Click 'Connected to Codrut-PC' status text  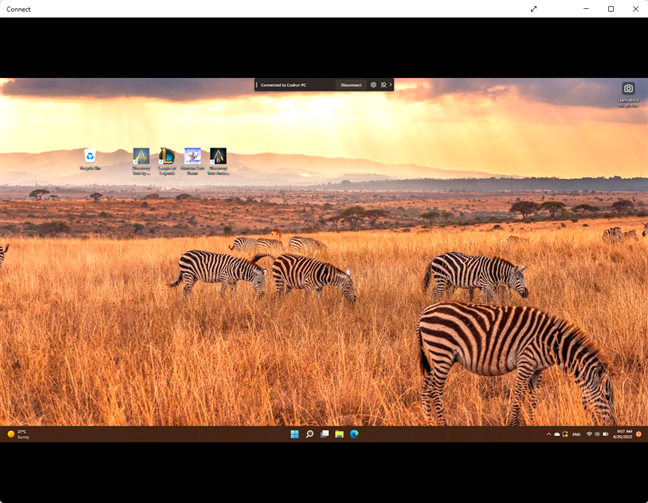coord(284,85)
